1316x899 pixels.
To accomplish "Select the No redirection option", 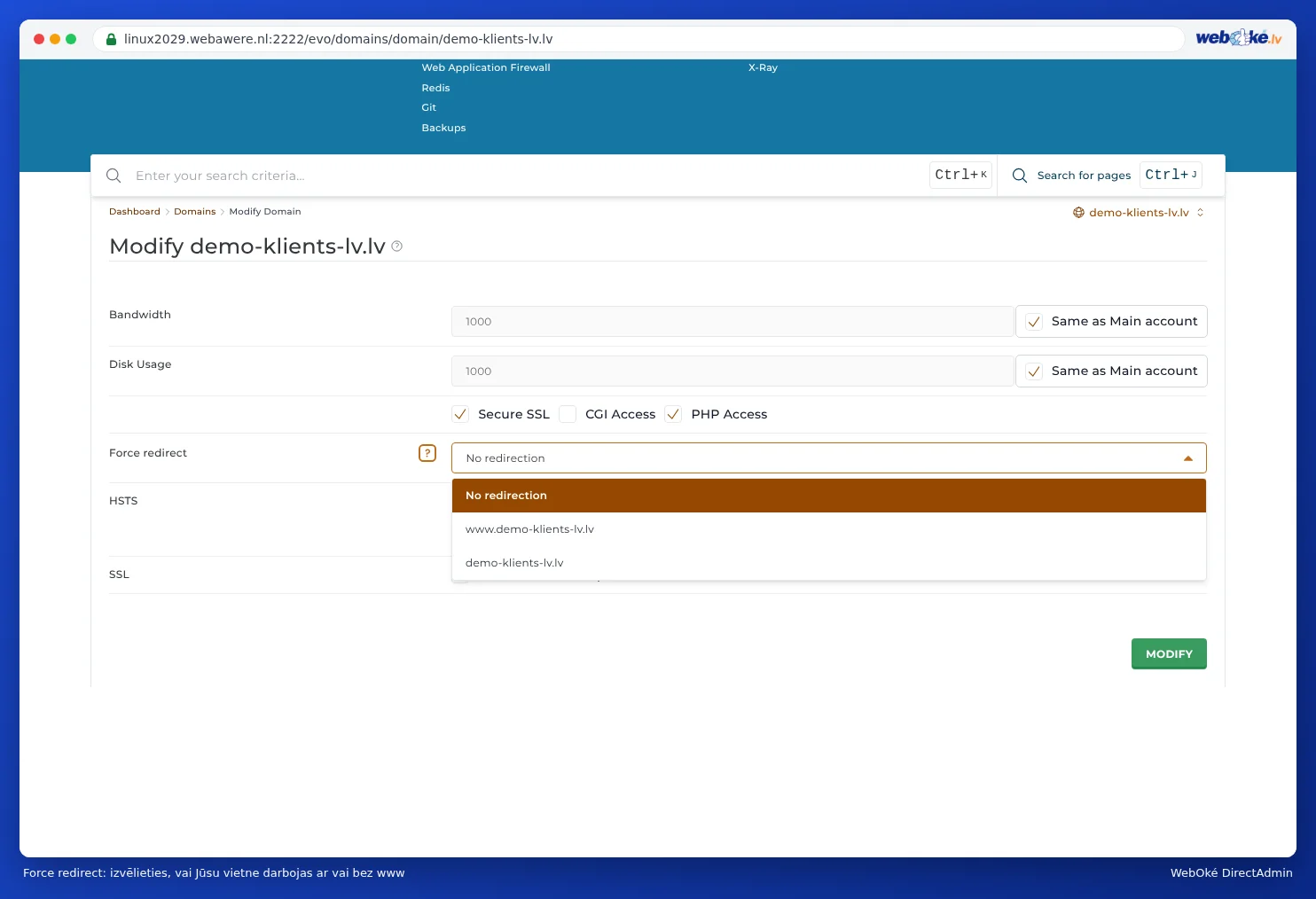I will [x=829, y=496].
